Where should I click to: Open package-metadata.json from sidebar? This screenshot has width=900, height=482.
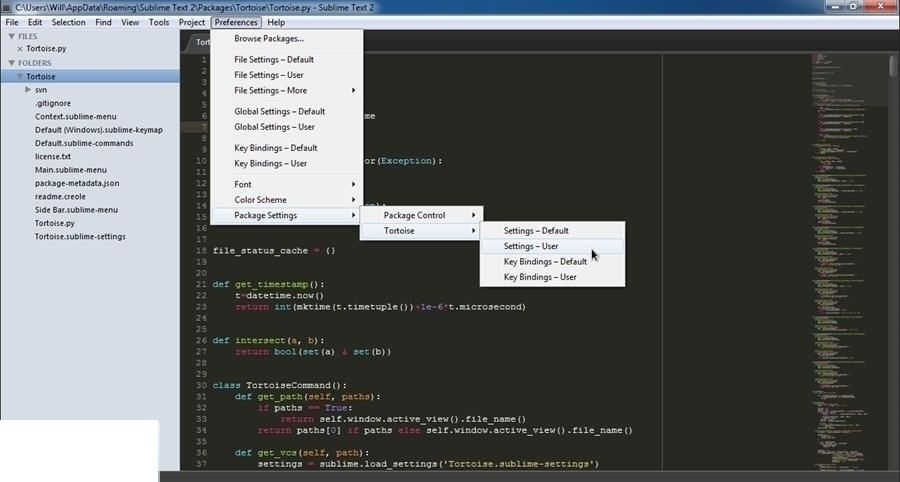(x=77, y=183)
